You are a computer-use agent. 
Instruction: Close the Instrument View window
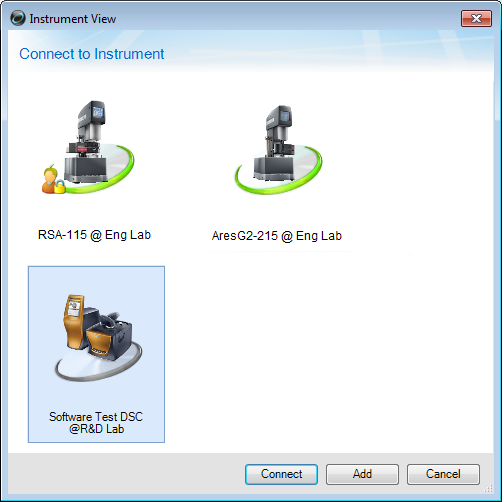(x=476, y=18)
